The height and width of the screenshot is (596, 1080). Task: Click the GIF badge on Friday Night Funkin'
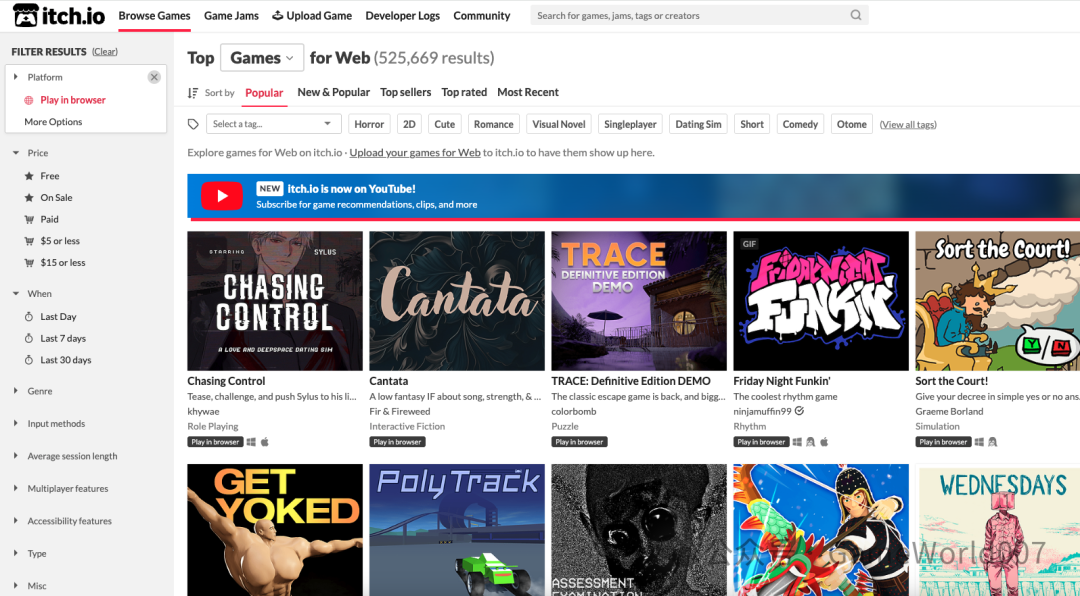(x=749, y=243)
